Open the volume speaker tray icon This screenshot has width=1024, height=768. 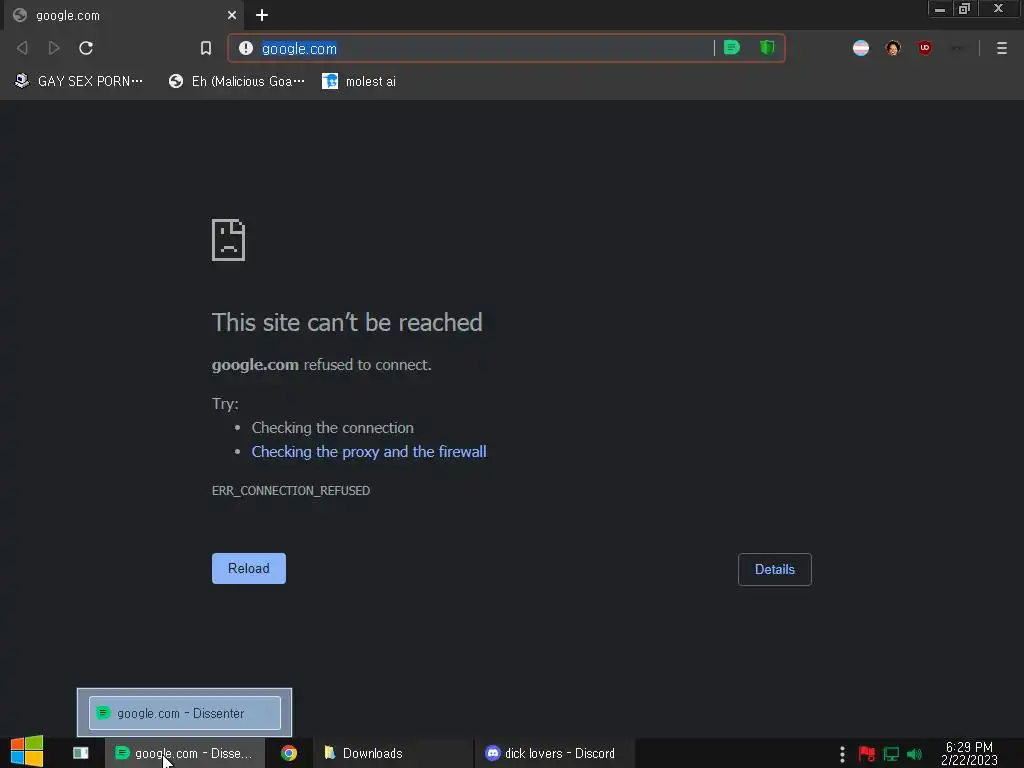pos(914,754)
